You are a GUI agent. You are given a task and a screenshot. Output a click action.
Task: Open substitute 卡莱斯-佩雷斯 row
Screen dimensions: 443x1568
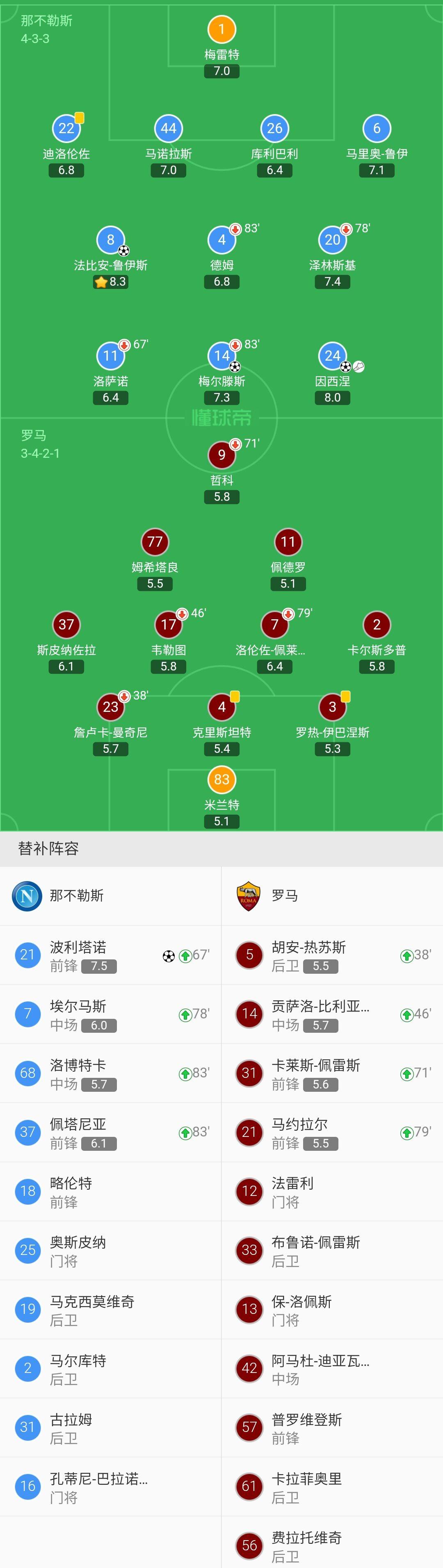coord(332,1073)
